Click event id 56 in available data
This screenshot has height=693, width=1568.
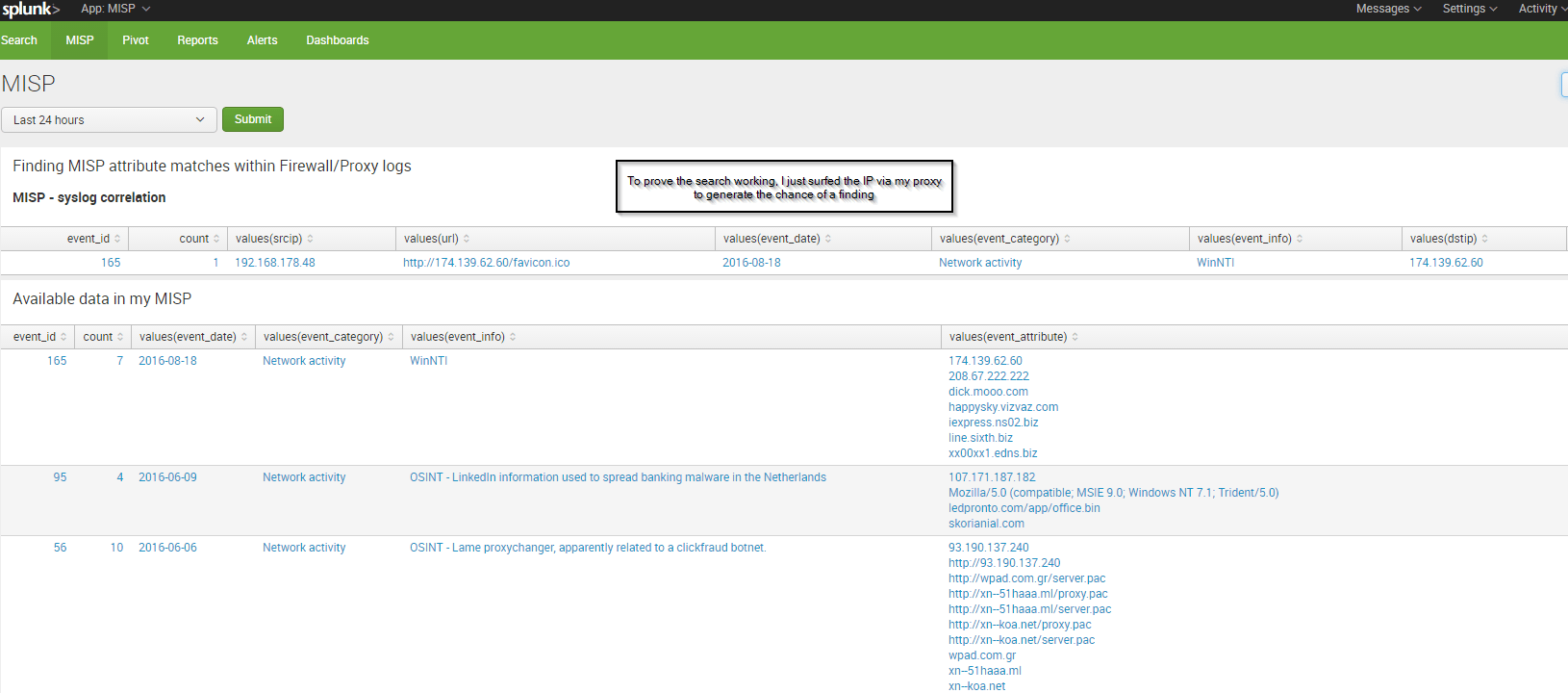point(60,548)
